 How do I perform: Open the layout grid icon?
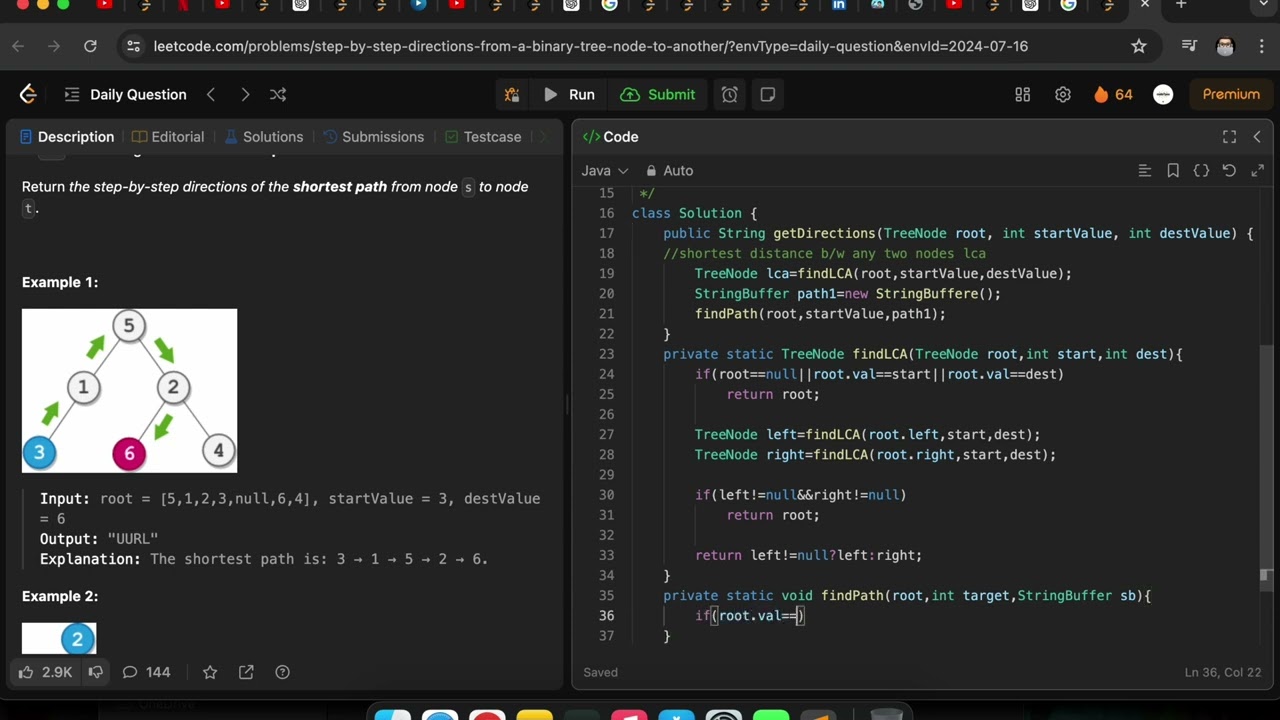1022,94
